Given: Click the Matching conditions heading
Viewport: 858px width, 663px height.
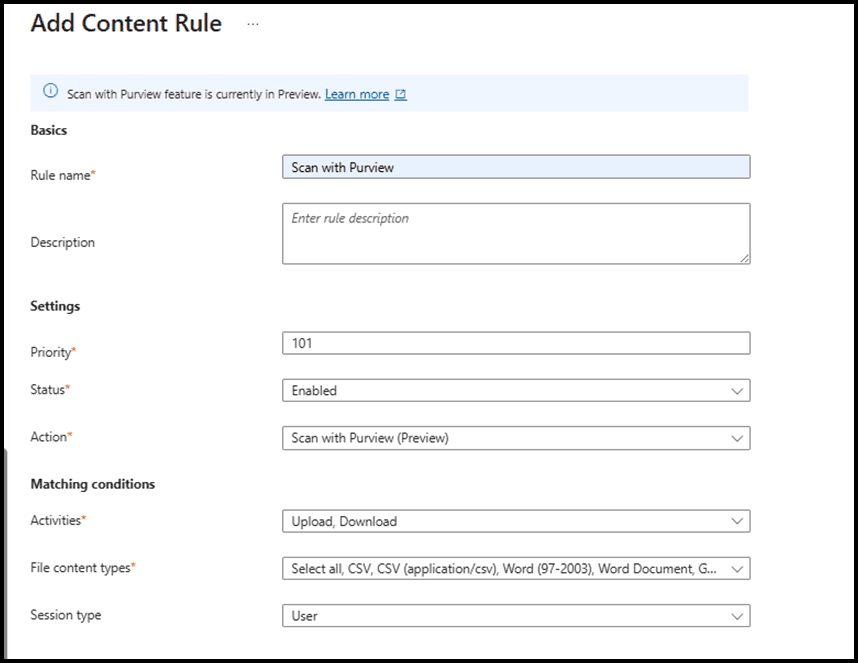Looking at the screenshot, I should point(92,484).
